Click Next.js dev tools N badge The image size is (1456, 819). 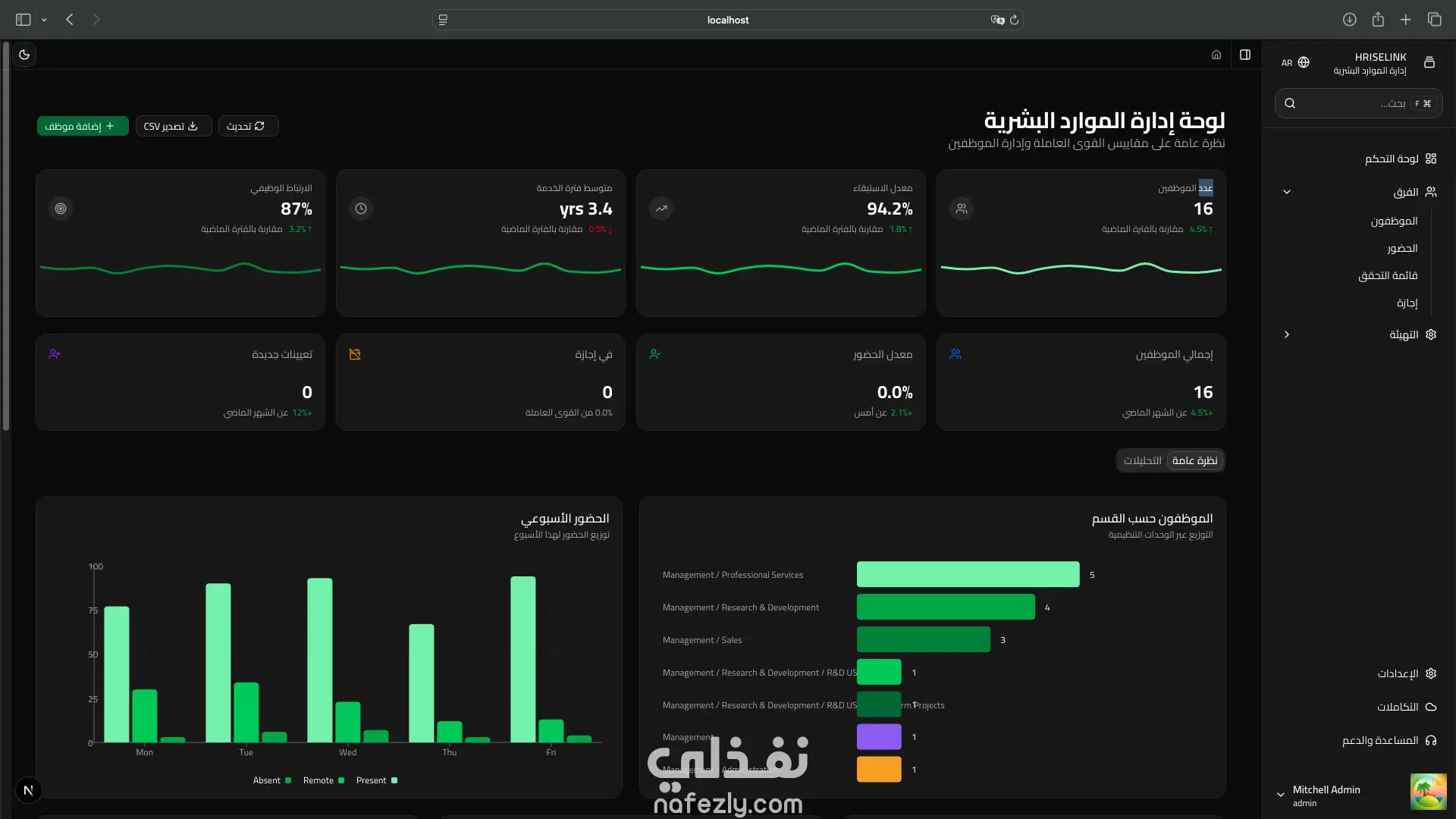[28, 790]
